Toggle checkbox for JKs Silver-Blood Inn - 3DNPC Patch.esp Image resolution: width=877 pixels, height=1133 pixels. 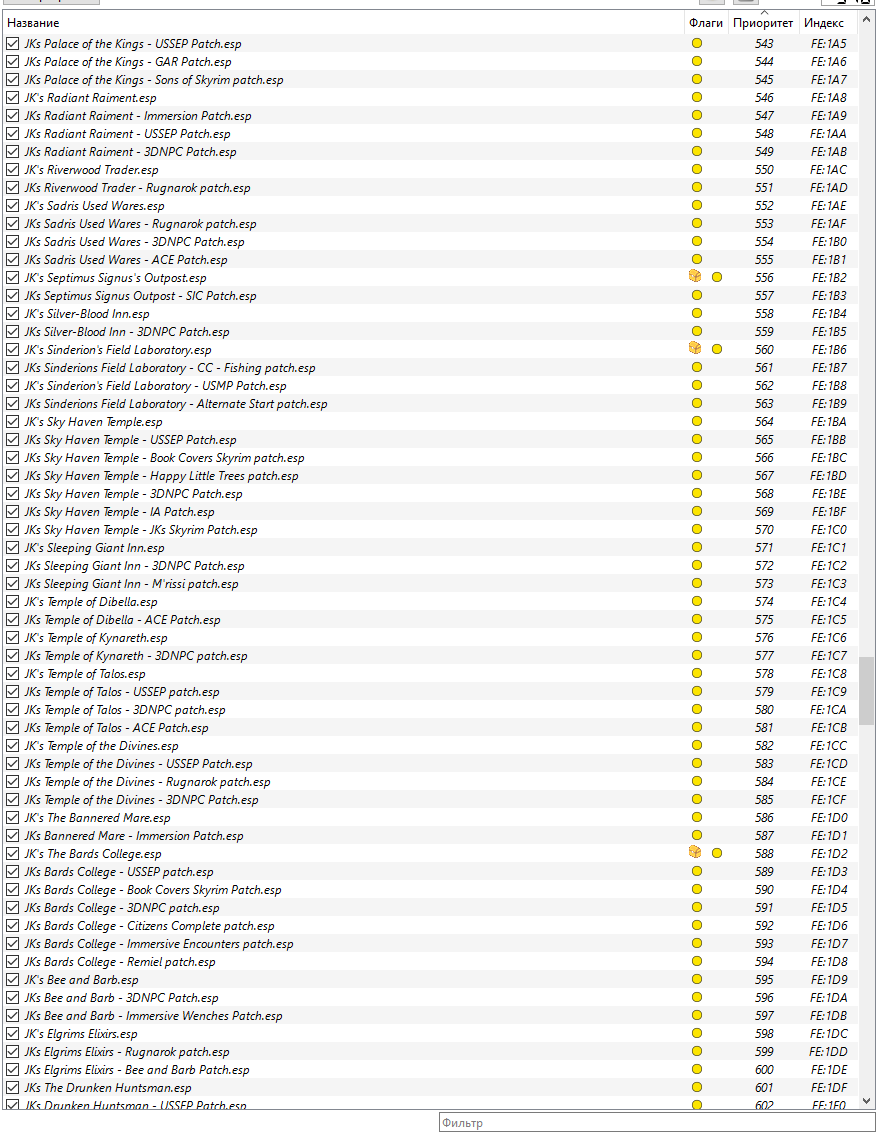pos(12,332)
